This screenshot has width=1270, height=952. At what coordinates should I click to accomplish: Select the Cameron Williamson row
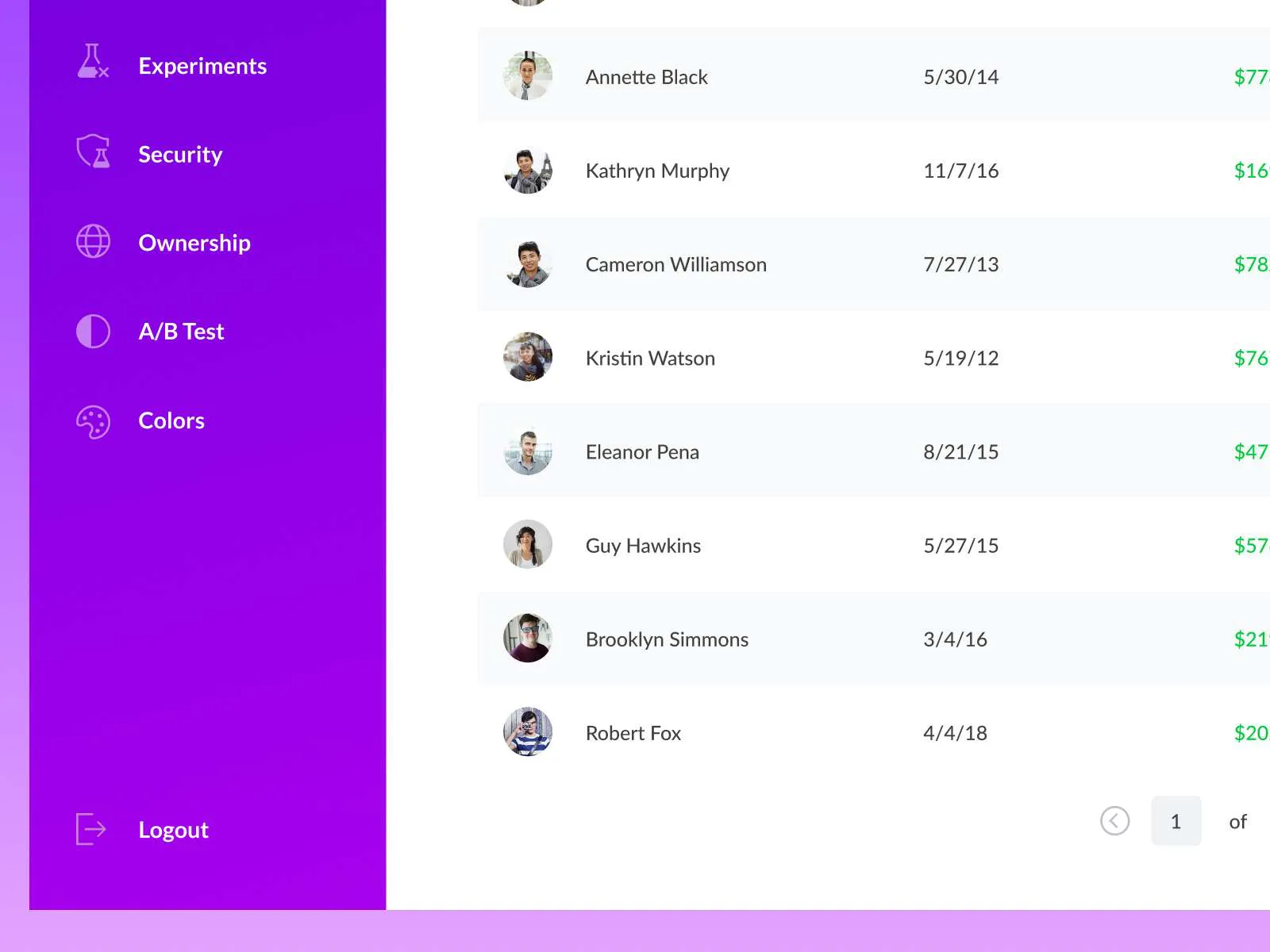point(675,264)
